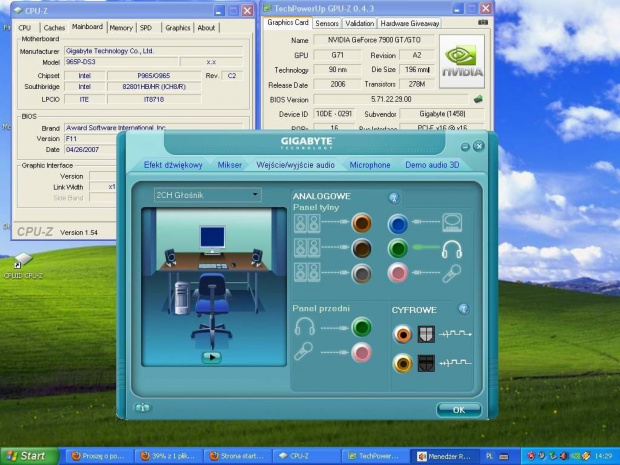Viewport: 620px width, 465px height.
Task: Click the Safely Remove Hardware tray icon
Action: [x=553, y=456]
